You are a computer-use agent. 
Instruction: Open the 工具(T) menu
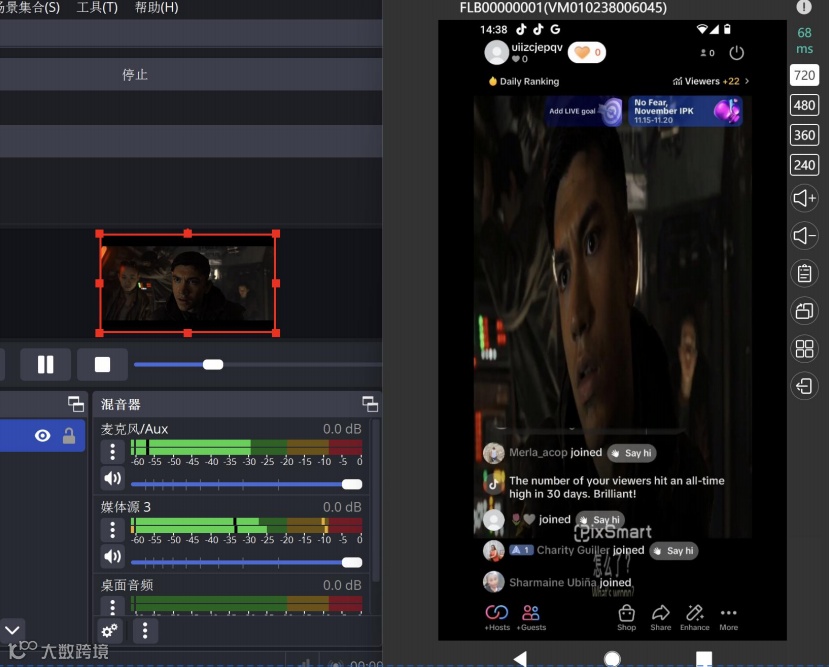click(97, 7)
